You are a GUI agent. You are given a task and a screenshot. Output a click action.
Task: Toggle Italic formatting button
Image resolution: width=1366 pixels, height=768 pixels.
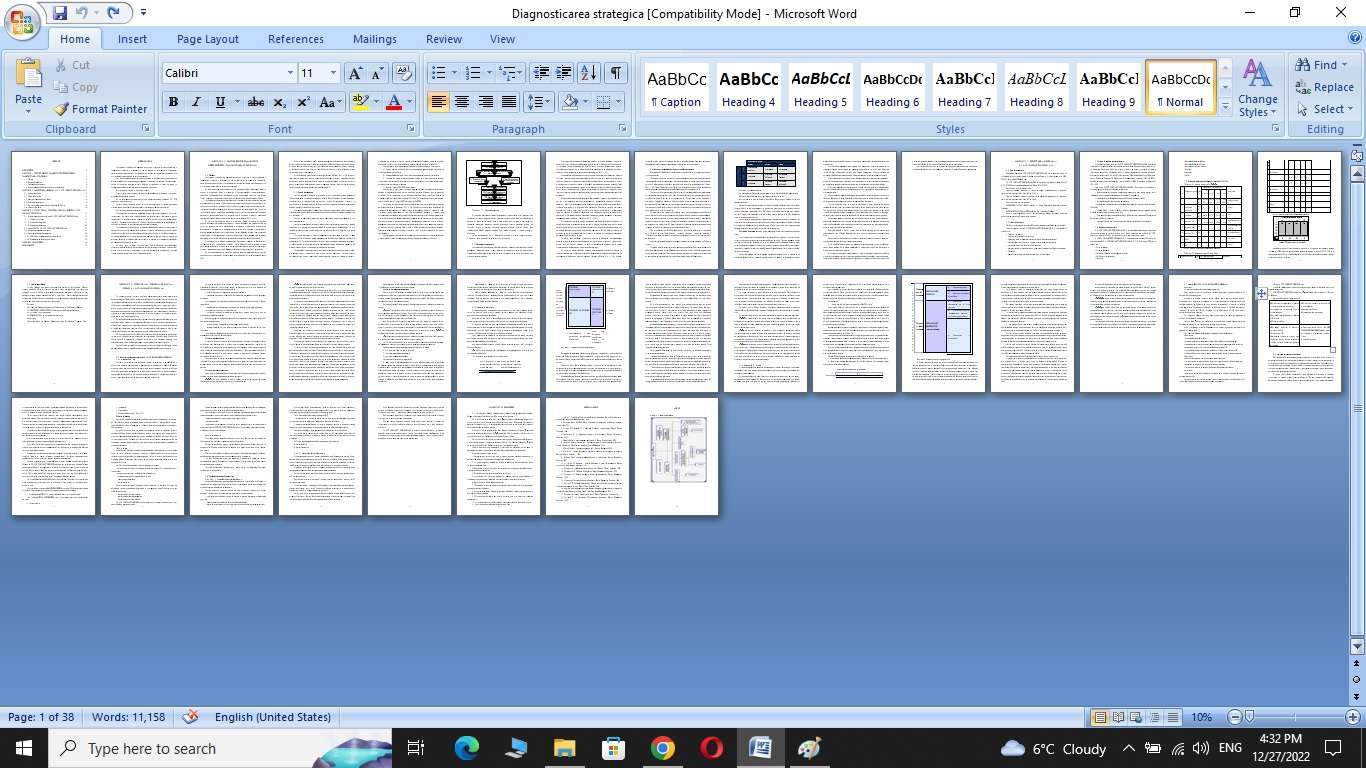(196, 102)
